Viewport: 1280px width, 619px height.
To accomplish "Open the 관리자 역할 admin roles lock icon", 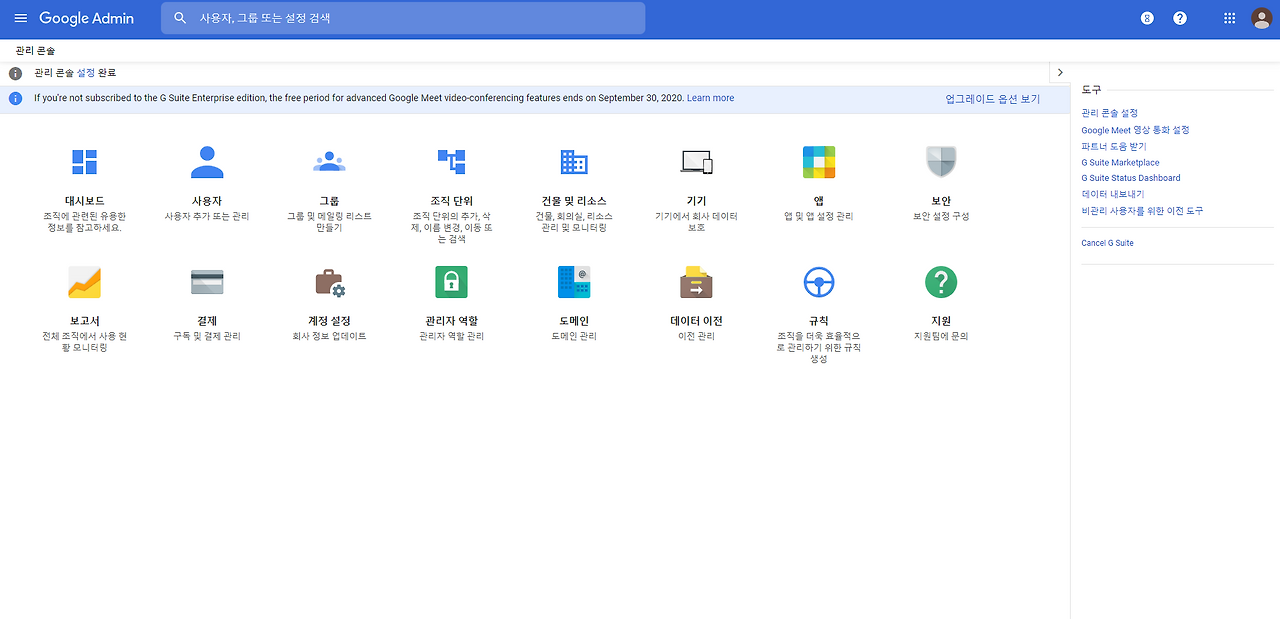I will click(x=452, y=282).
